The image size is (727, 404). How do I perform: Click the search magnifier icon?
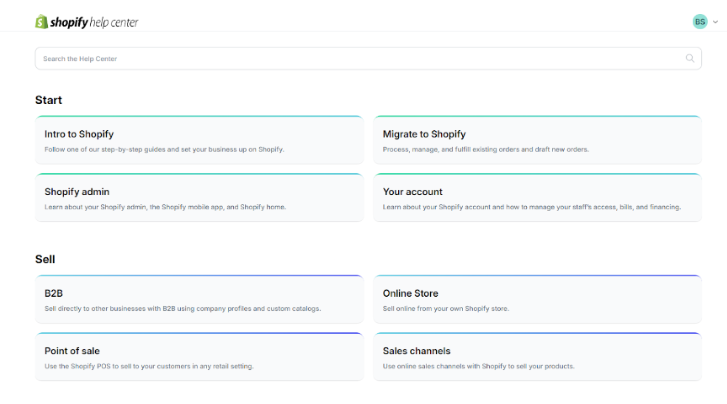(690, 58)
